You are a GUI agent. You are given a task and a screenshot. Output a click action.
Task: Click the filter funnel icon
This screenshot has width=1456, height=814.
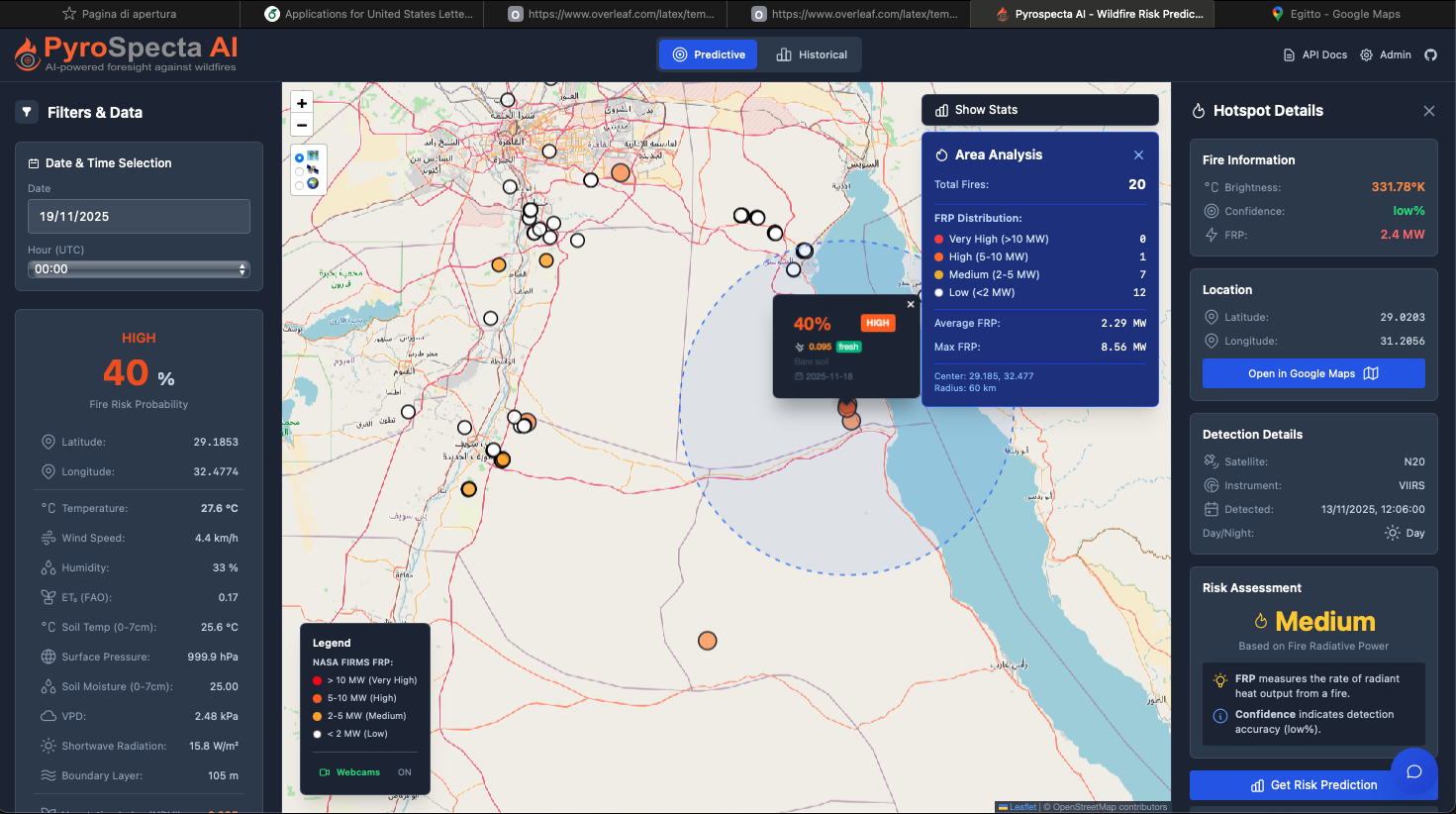tap(27, 112)
